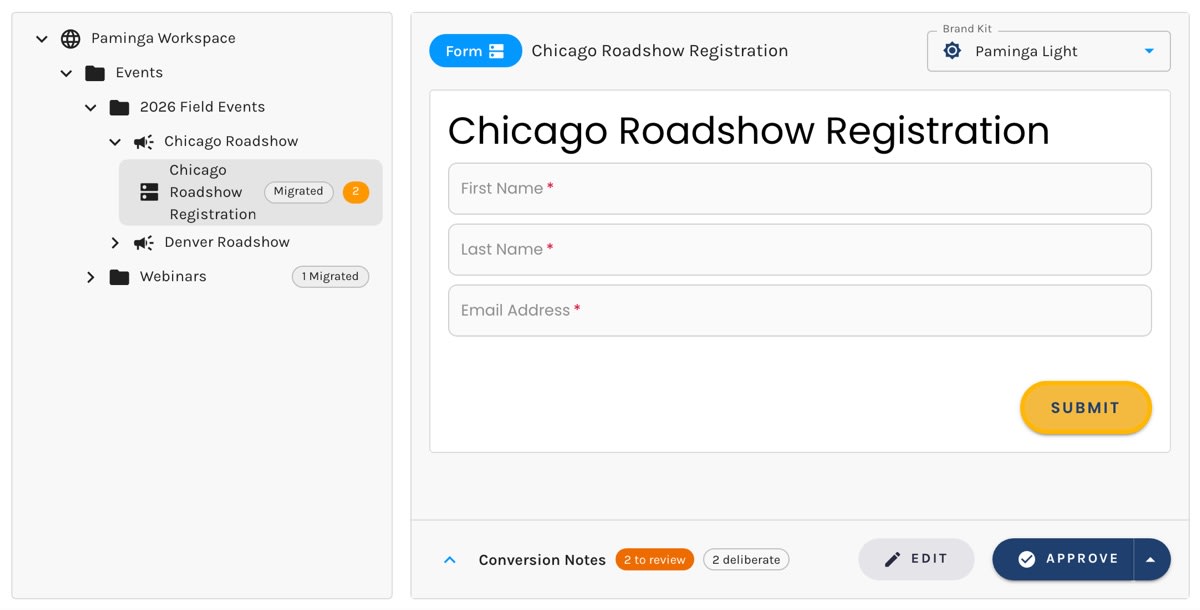Click the '1 Migrated' badge on Webinars
1200x610 pixels.
click(330, 277)
